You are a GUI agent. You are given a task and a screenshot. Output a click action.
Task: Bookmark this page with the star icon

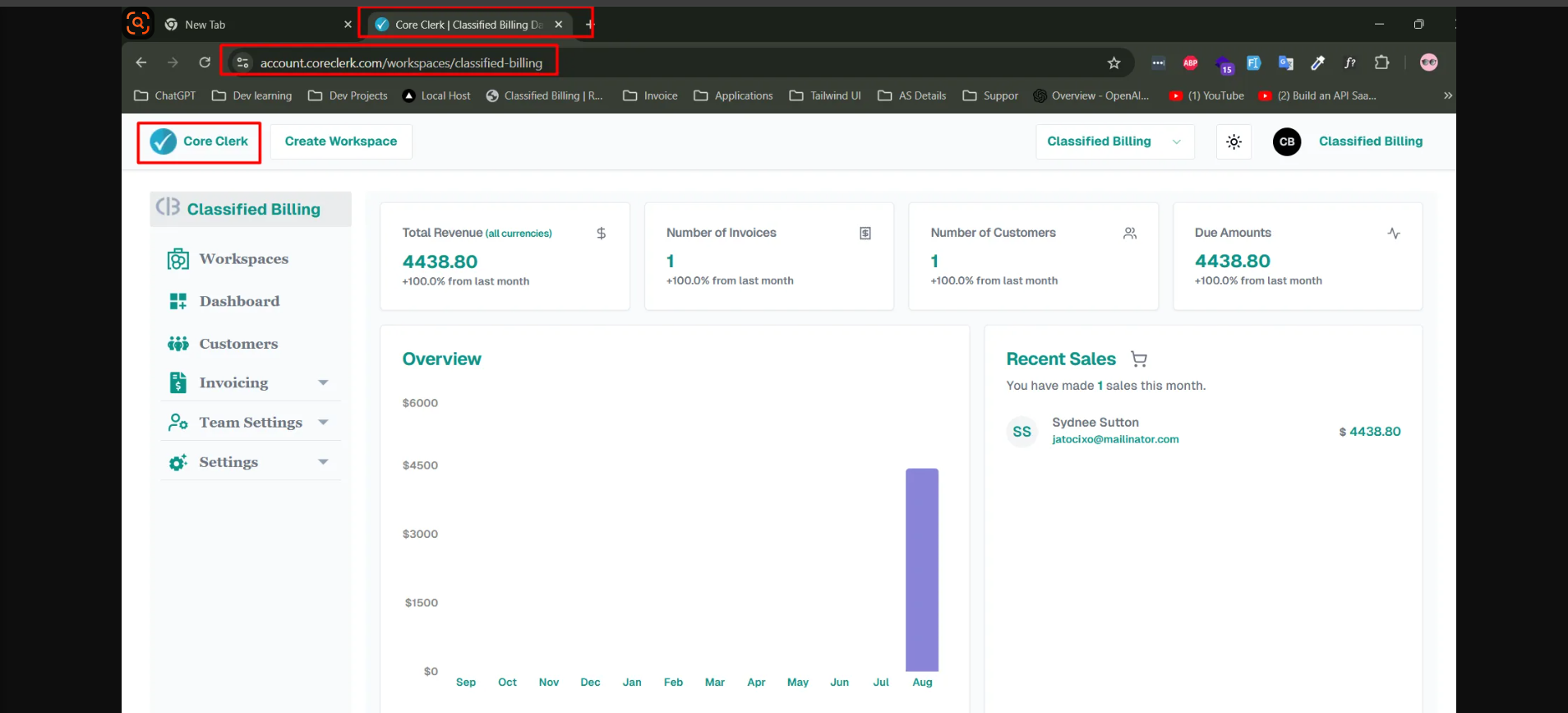pyautogui.click(x=1114, y=63)
